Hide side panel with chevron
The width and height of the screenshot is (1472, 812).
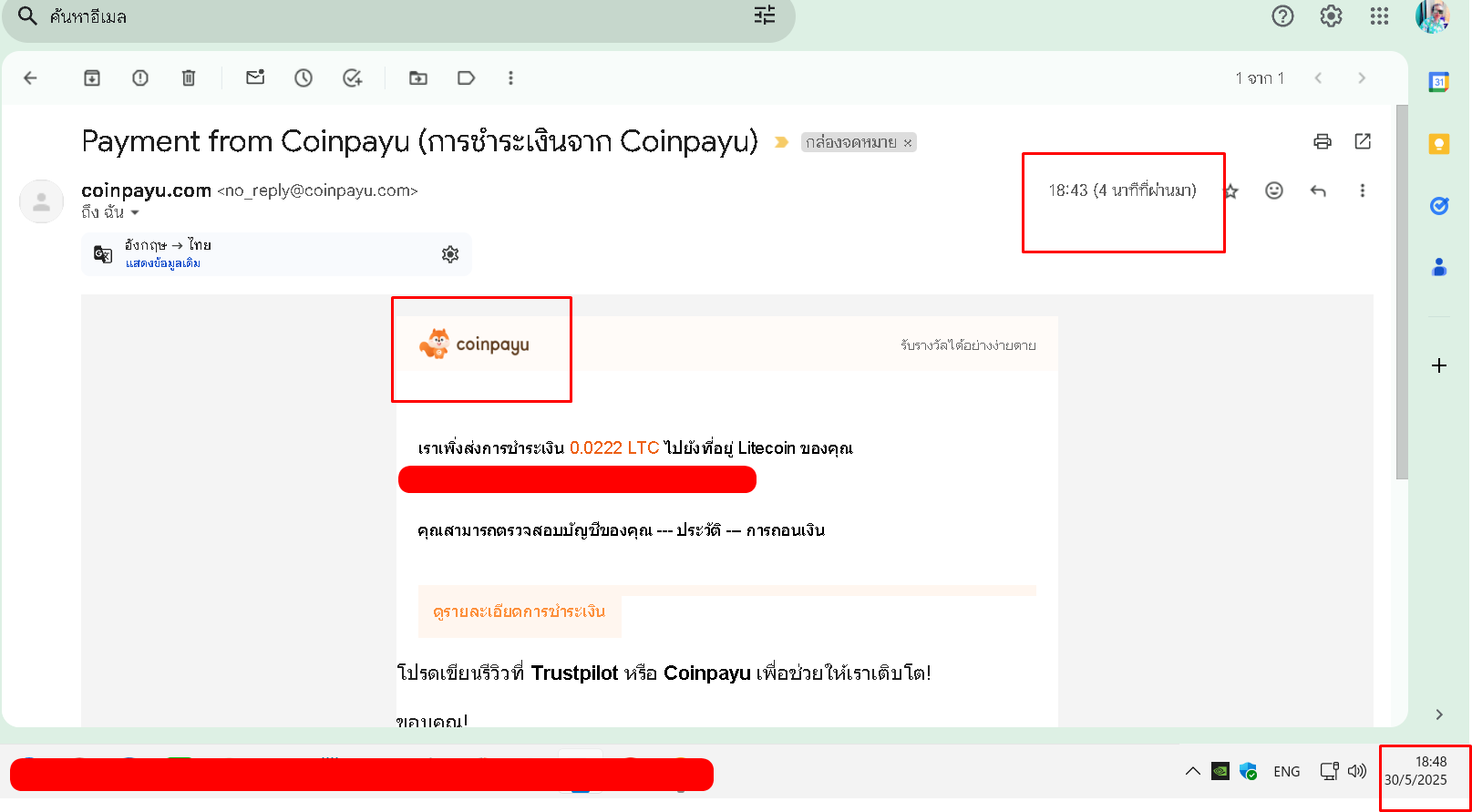(1439, 714)
